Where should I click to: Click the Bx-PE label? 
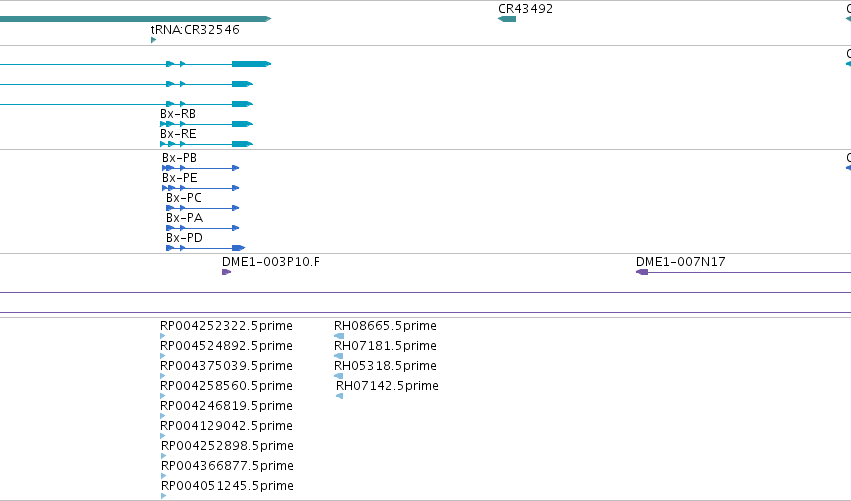pyautogui.click(x=180, y=178)
